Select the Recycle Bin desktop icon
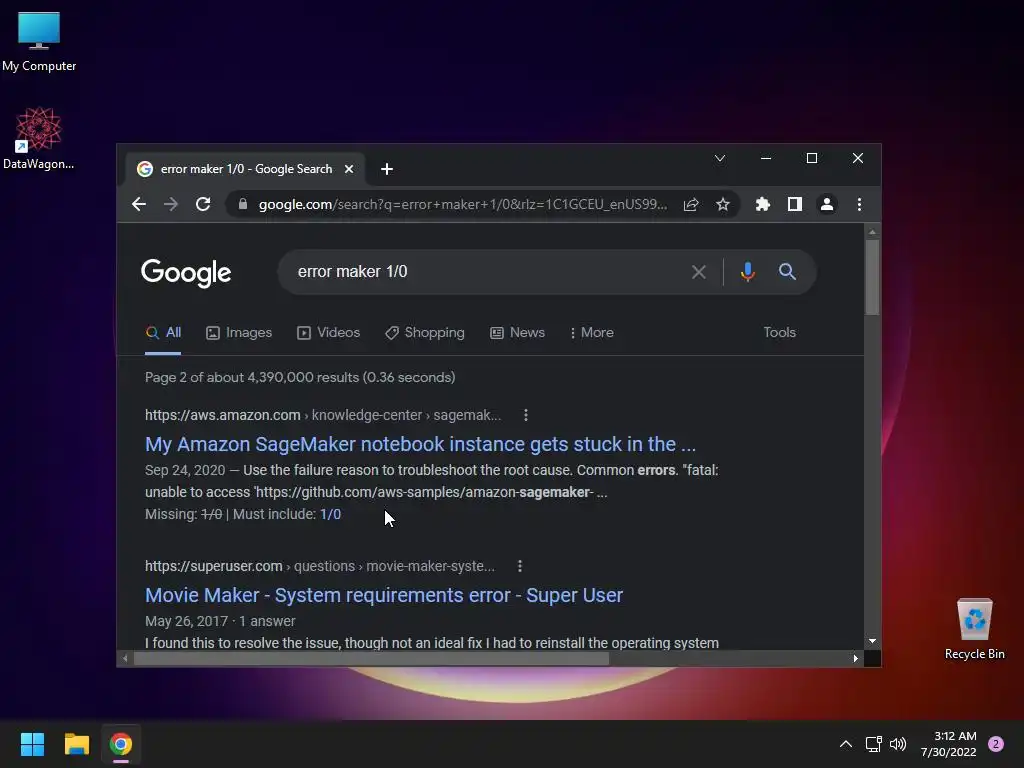1024x768 pixels. 974,629
